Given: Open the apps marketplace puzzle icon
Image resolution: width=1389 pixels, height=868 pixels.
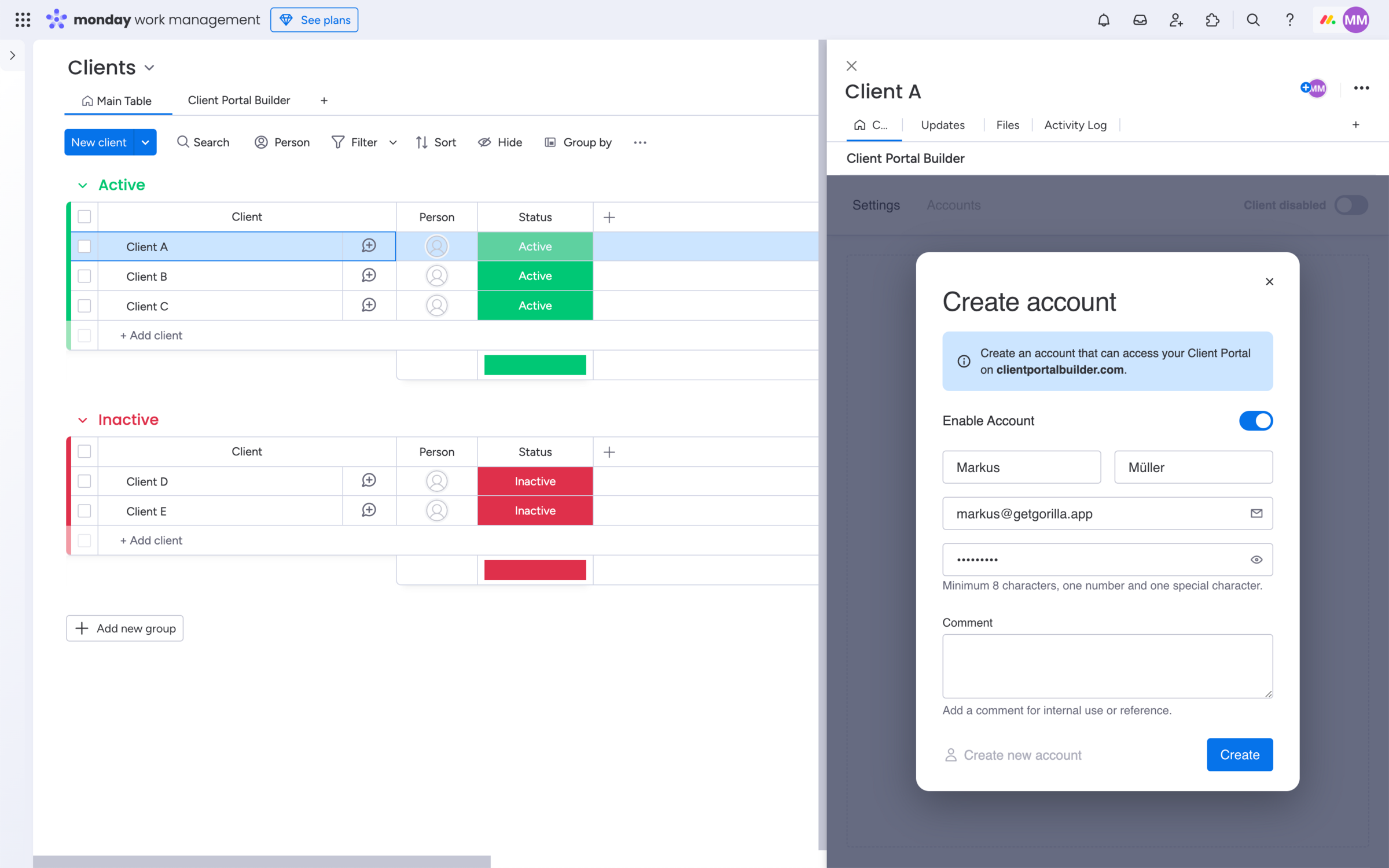Looking at the screenshot, I should click(1212, 20).
